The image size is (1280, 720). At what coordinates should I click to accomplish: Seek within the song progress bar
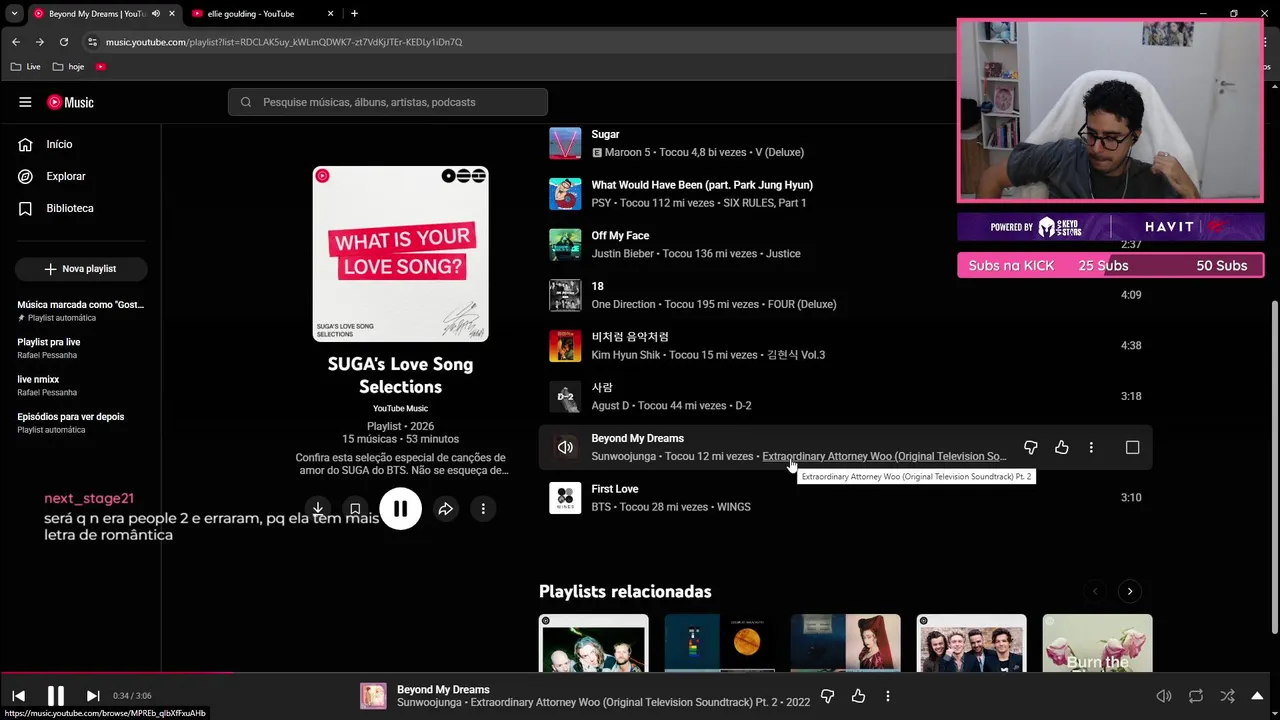(640, 672)
